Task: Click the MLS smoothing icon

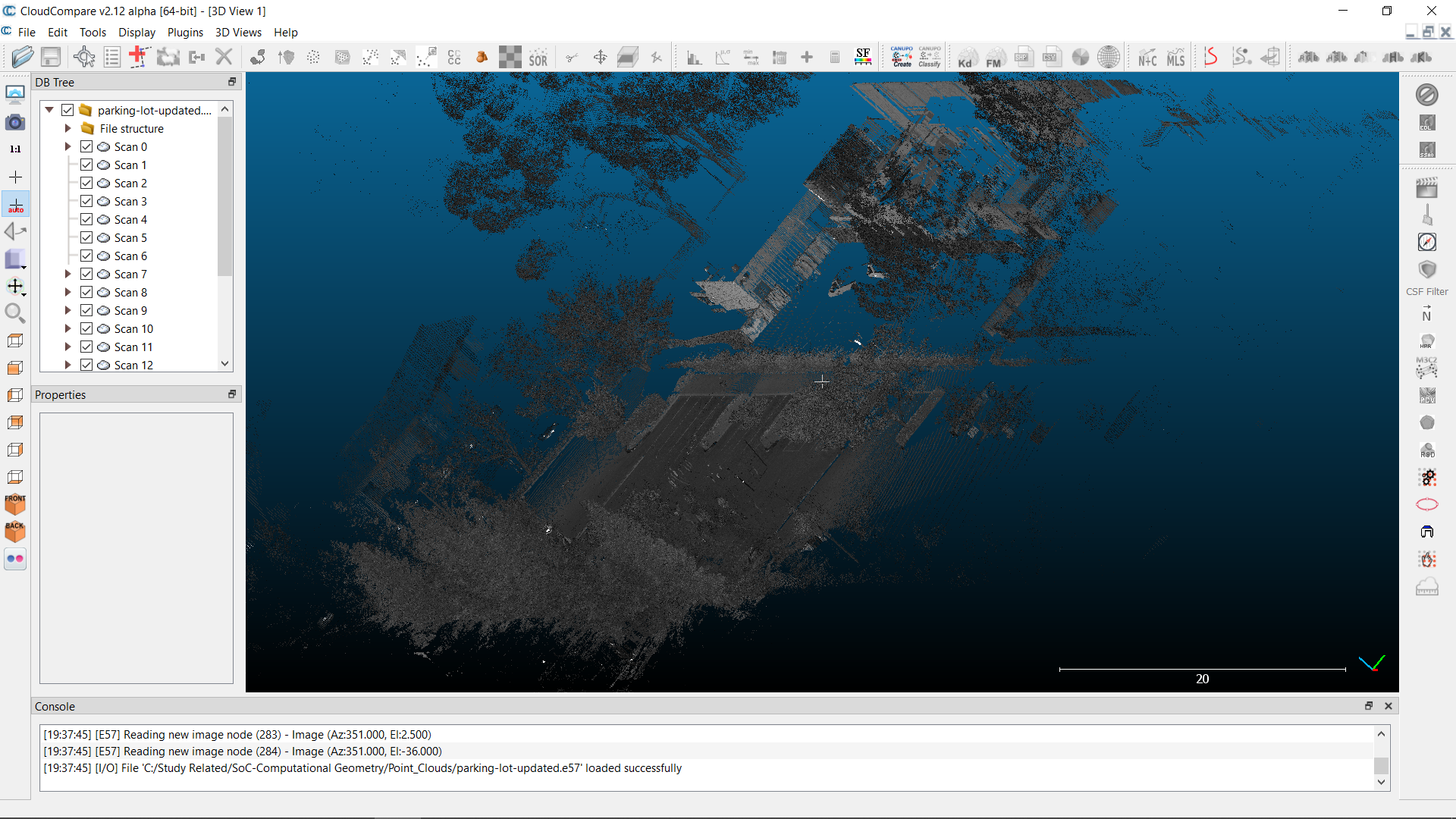Action: click(1175, 57)
